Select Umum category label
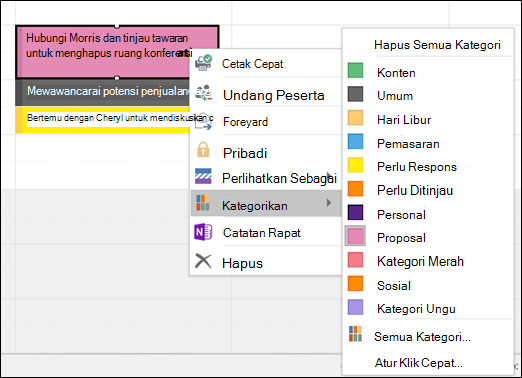This screenshot has width=522, height=378. [395, 96]
